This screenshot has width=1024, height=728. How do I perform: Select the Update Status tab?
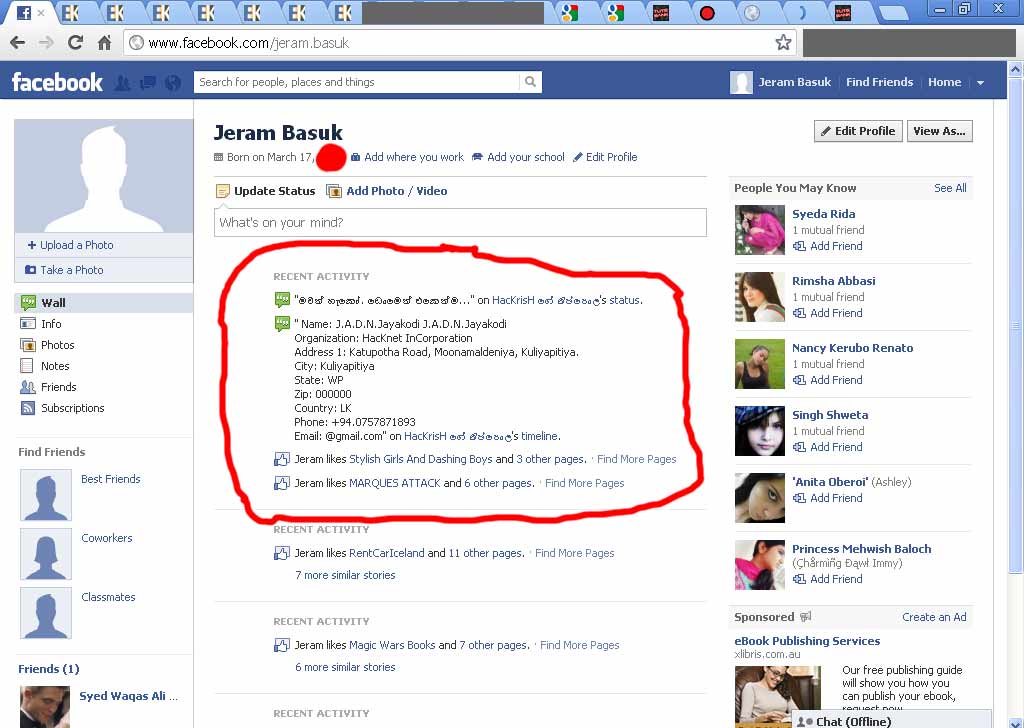coord(266,191)
